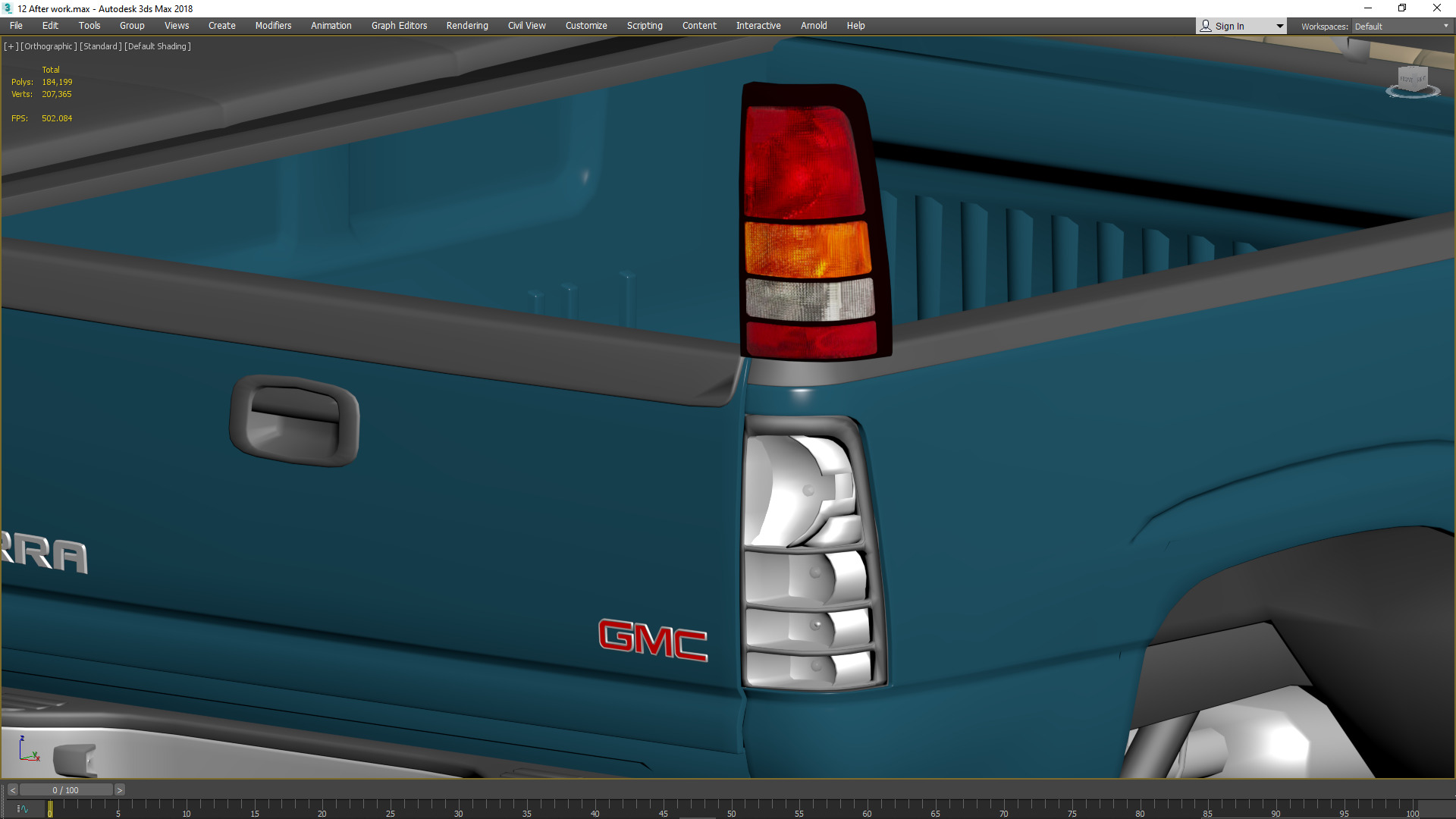This screenshot has width=1456, height=819.
Task: Open the Modifiers menu
Action: [273, 26]
